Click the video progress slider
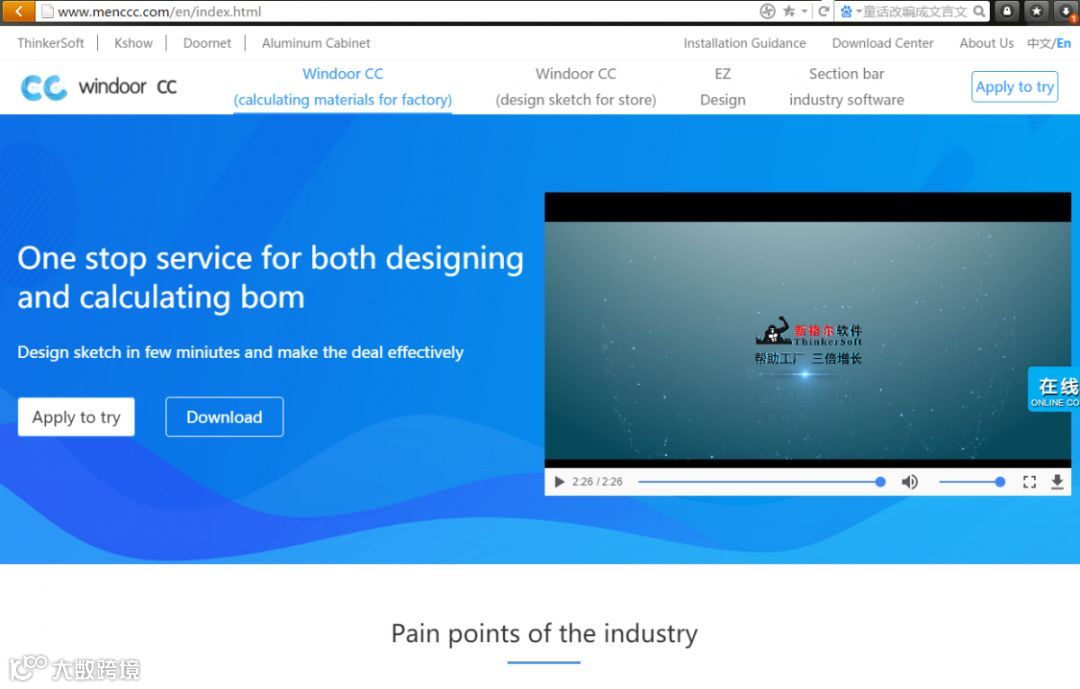Viewport: 1080px width, 689px height. [x=762, y=482]
